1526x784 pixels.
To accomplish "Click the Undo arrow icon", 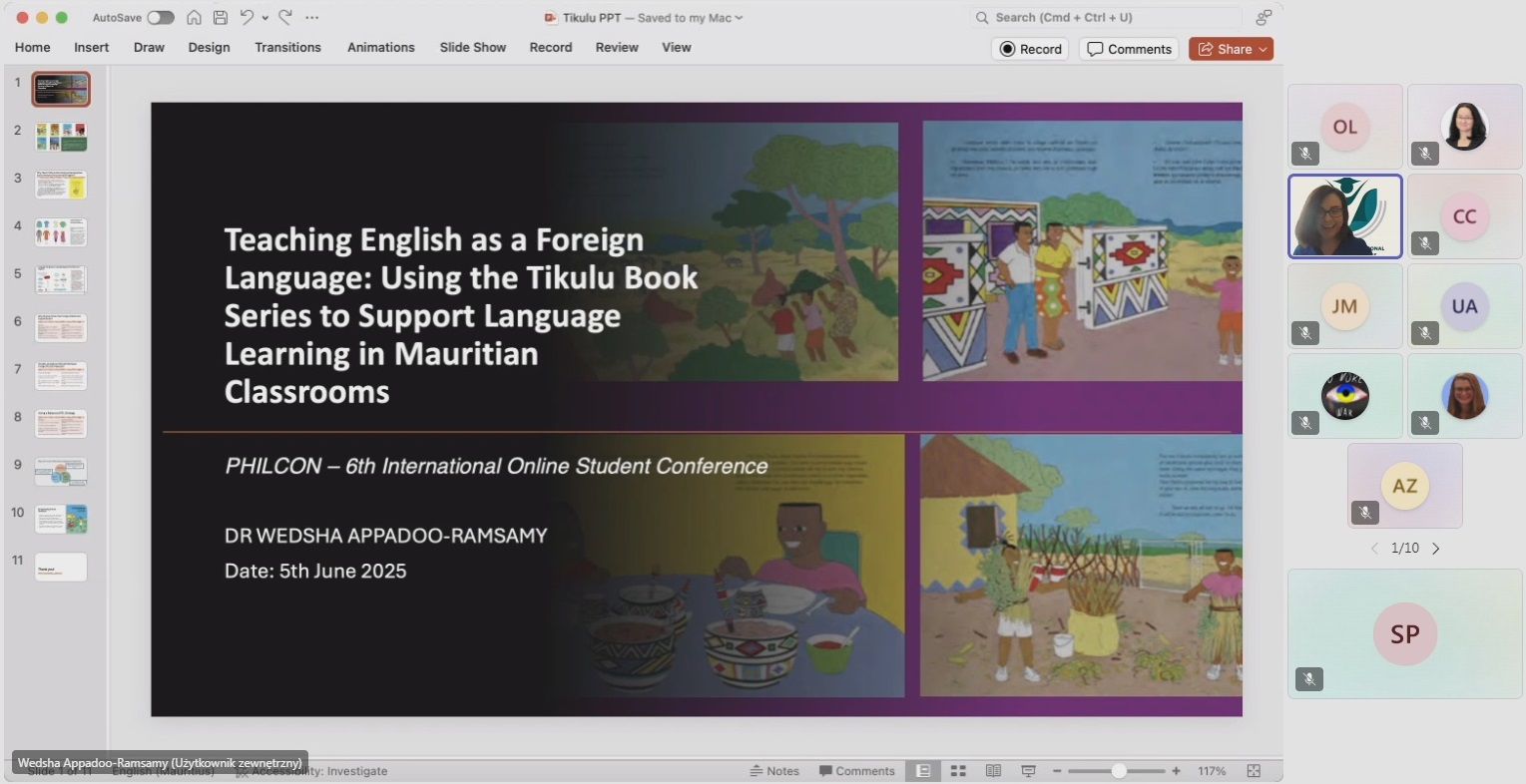I will coord(247,18).
